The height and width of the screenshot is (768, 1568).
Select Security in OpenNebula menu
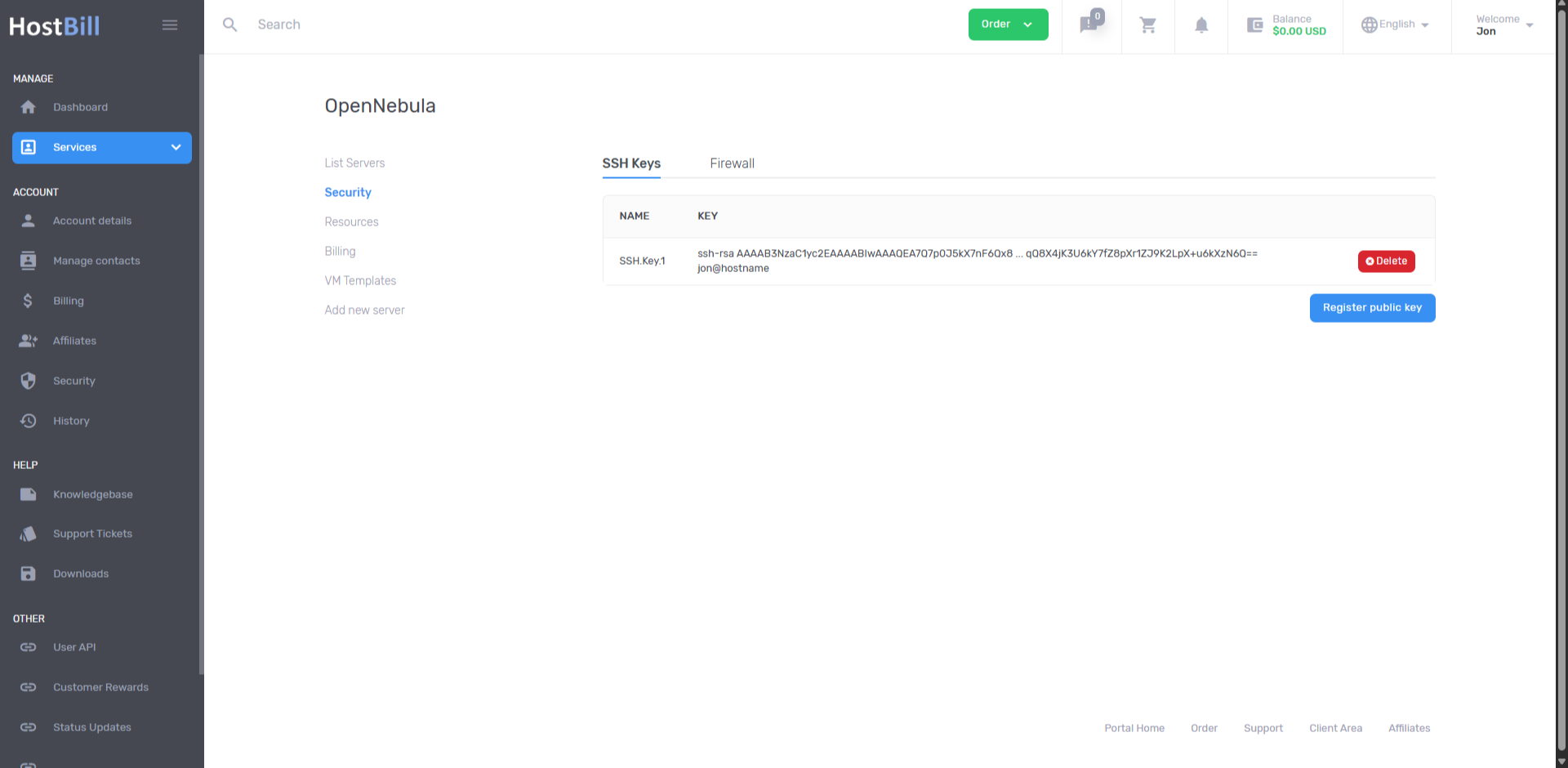click(x=348, y=193)
